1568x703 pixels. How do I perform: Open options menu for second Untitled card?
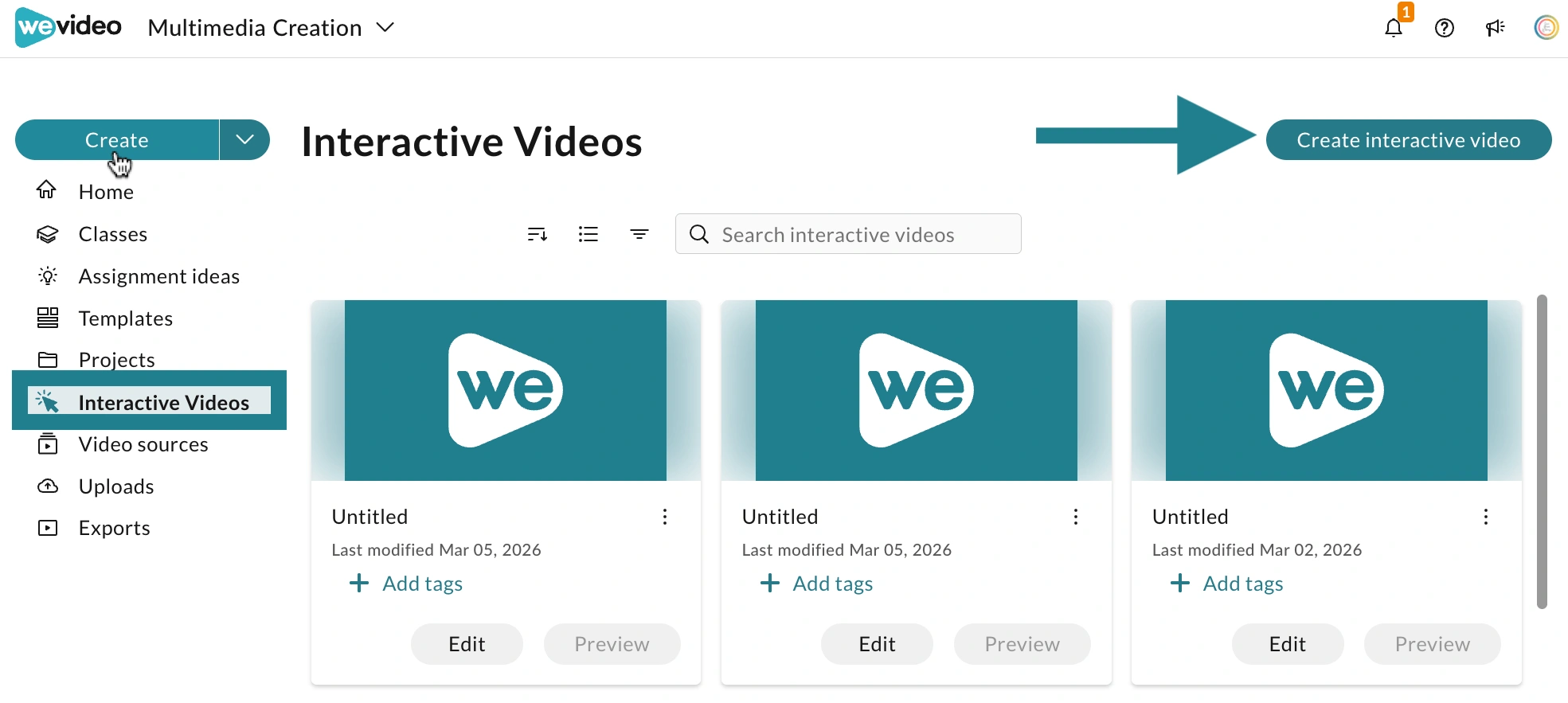click(x=1076, y=517)
